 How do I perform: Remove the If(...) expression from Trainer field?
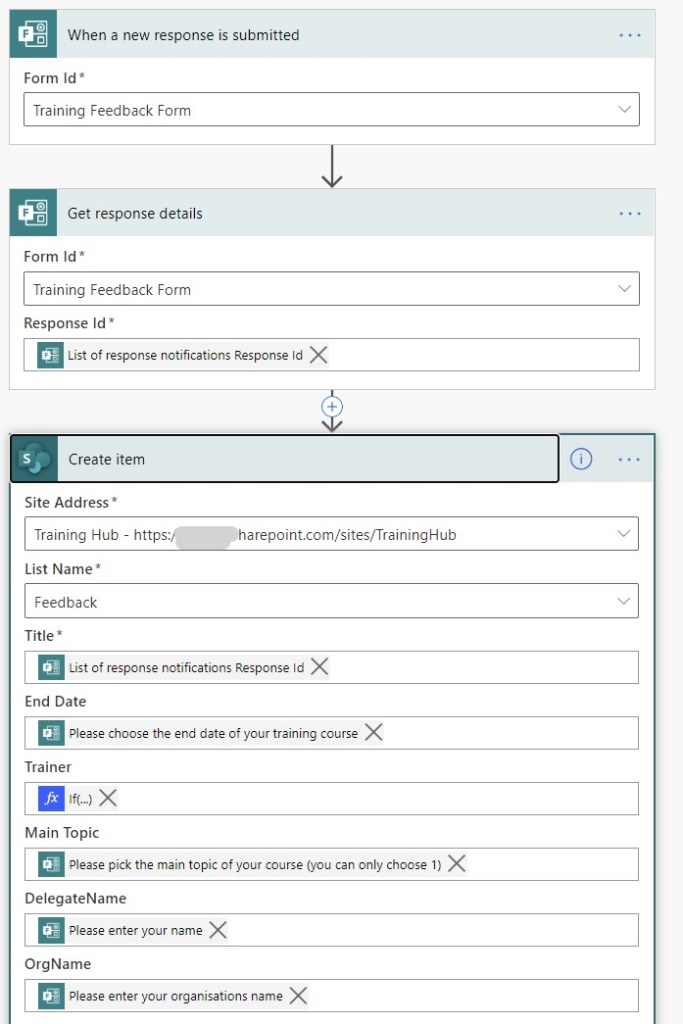(x=108, y=798)
